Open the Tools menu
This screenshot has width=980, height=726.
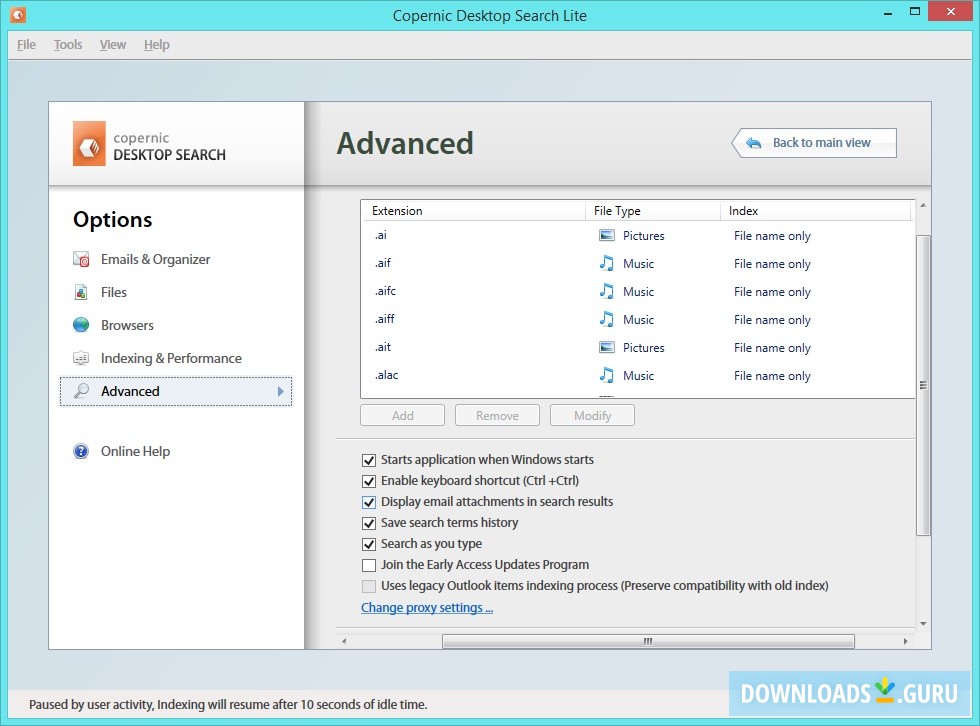[68, 44]
